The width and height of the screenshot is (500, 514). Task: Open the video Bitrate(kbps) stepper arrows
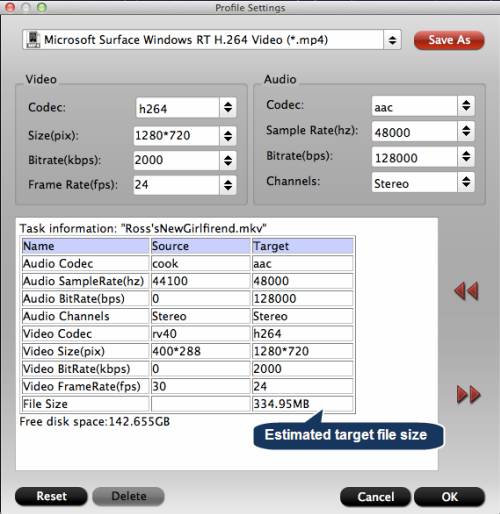click(x=228, y=160)
